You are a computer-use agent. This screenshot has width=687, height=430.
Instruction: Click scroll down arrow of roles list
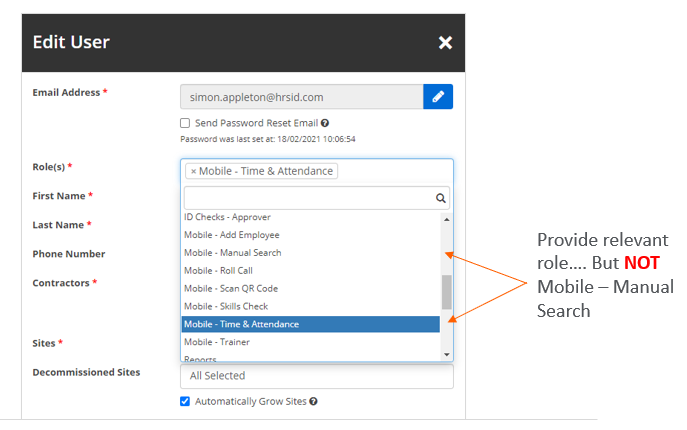tap(446, 353)
